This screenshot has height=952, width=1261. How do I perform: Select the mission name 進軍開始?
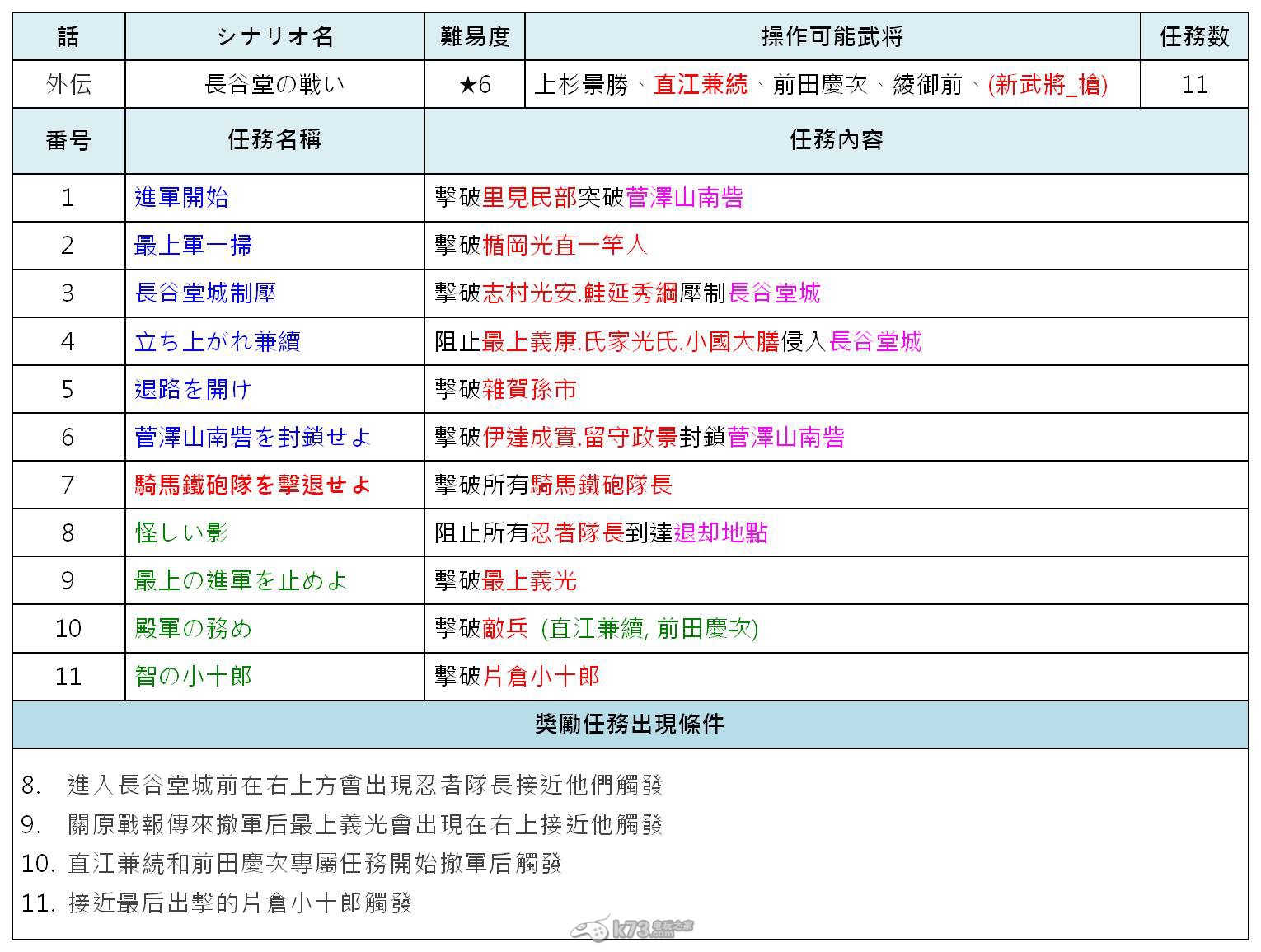[181, 198]
